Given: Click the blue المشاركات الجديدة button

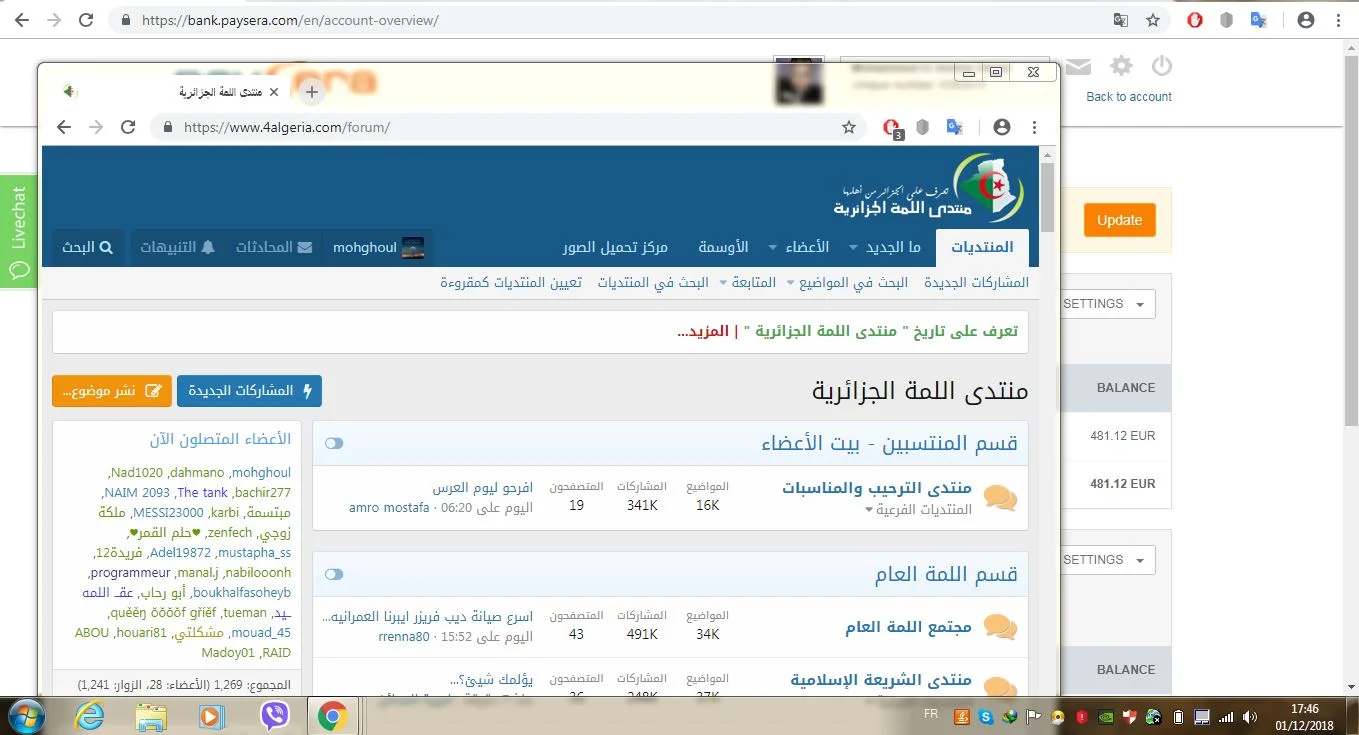Looking at the screenshot, I should coord(249,391).
